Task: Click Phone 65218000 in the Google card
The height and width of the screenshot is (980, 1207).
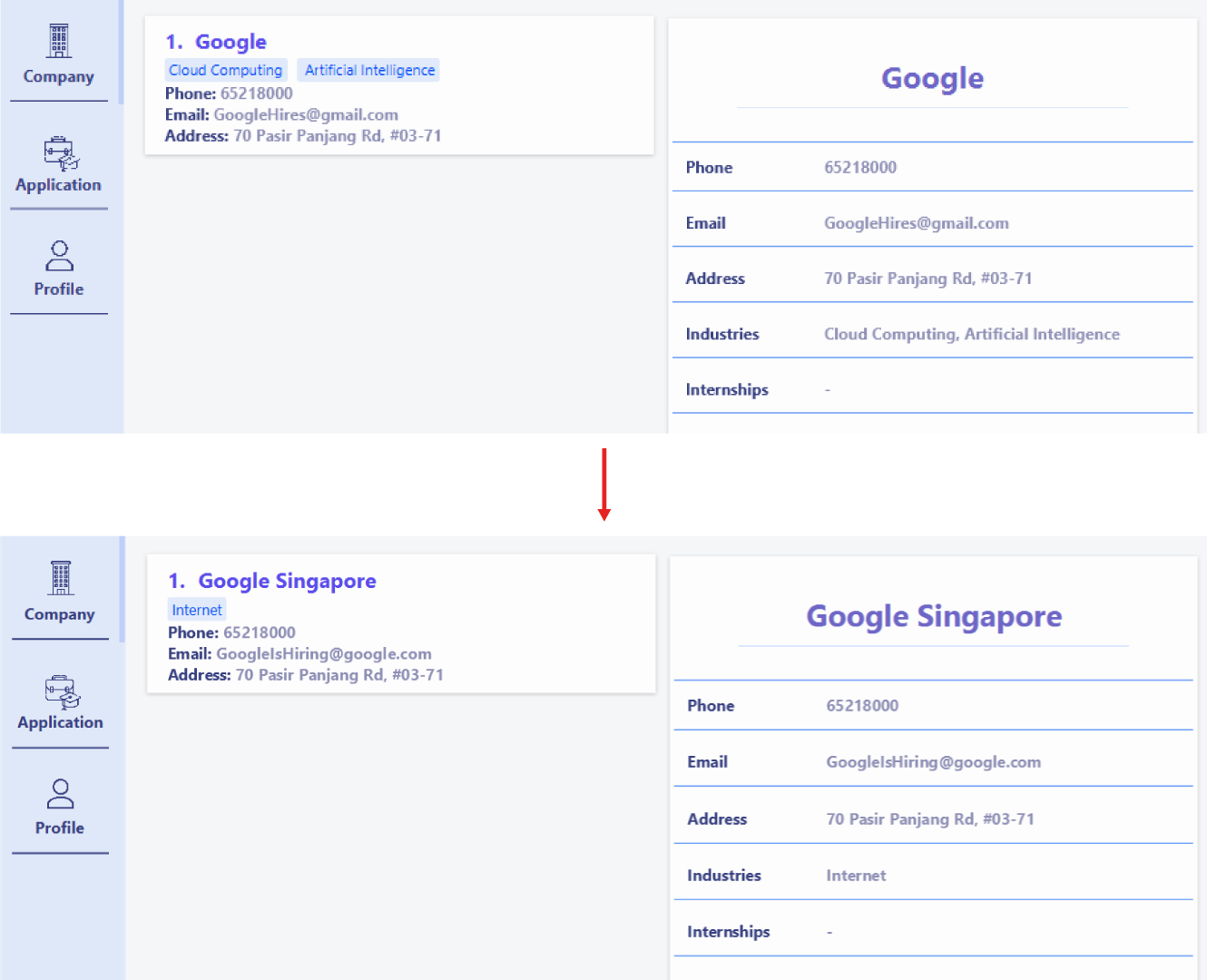Action: pos(229,93)
